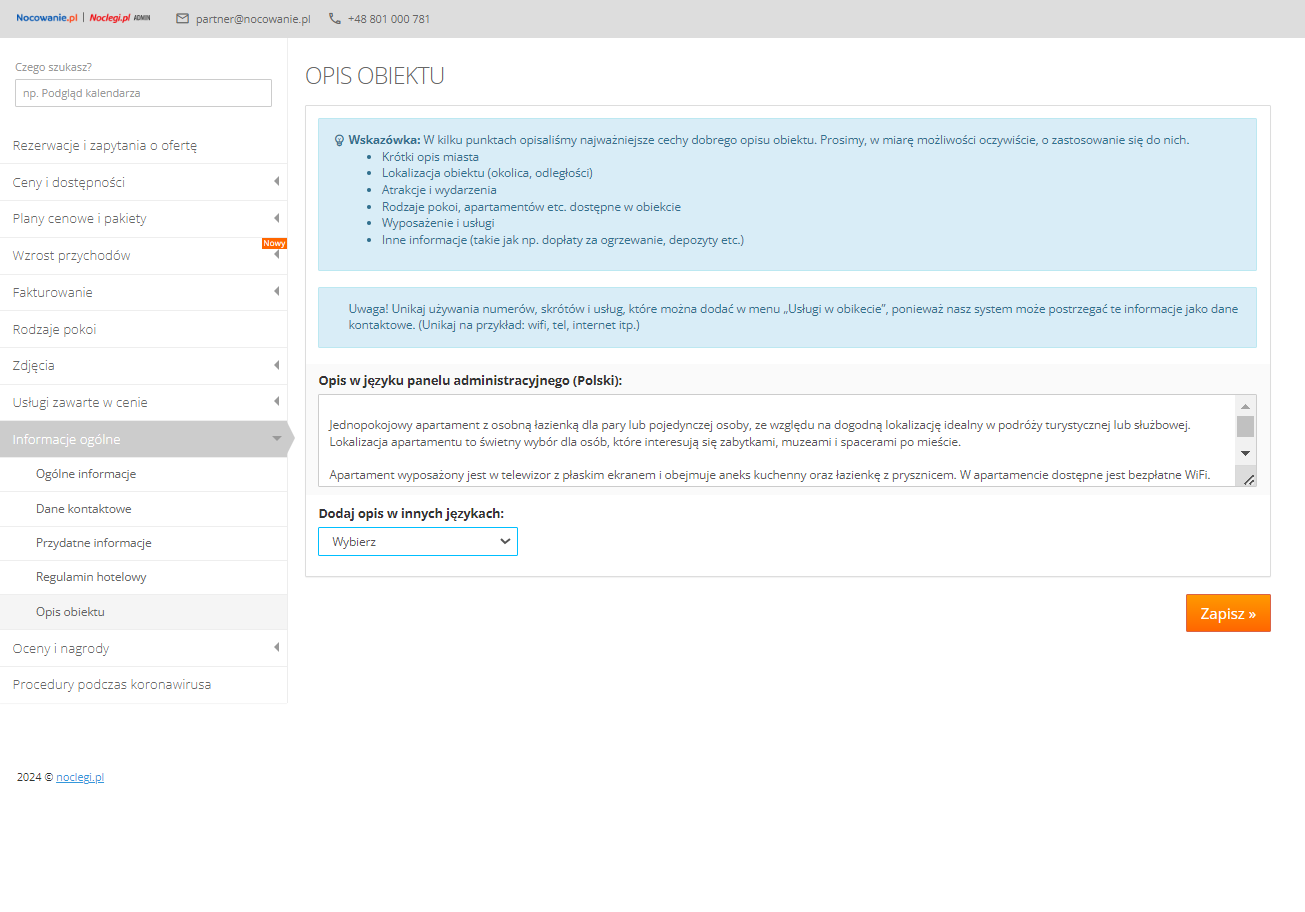Select Dane kontaktowe submenu item
This screenshot has height=912, width=1305.
[84, 509]
